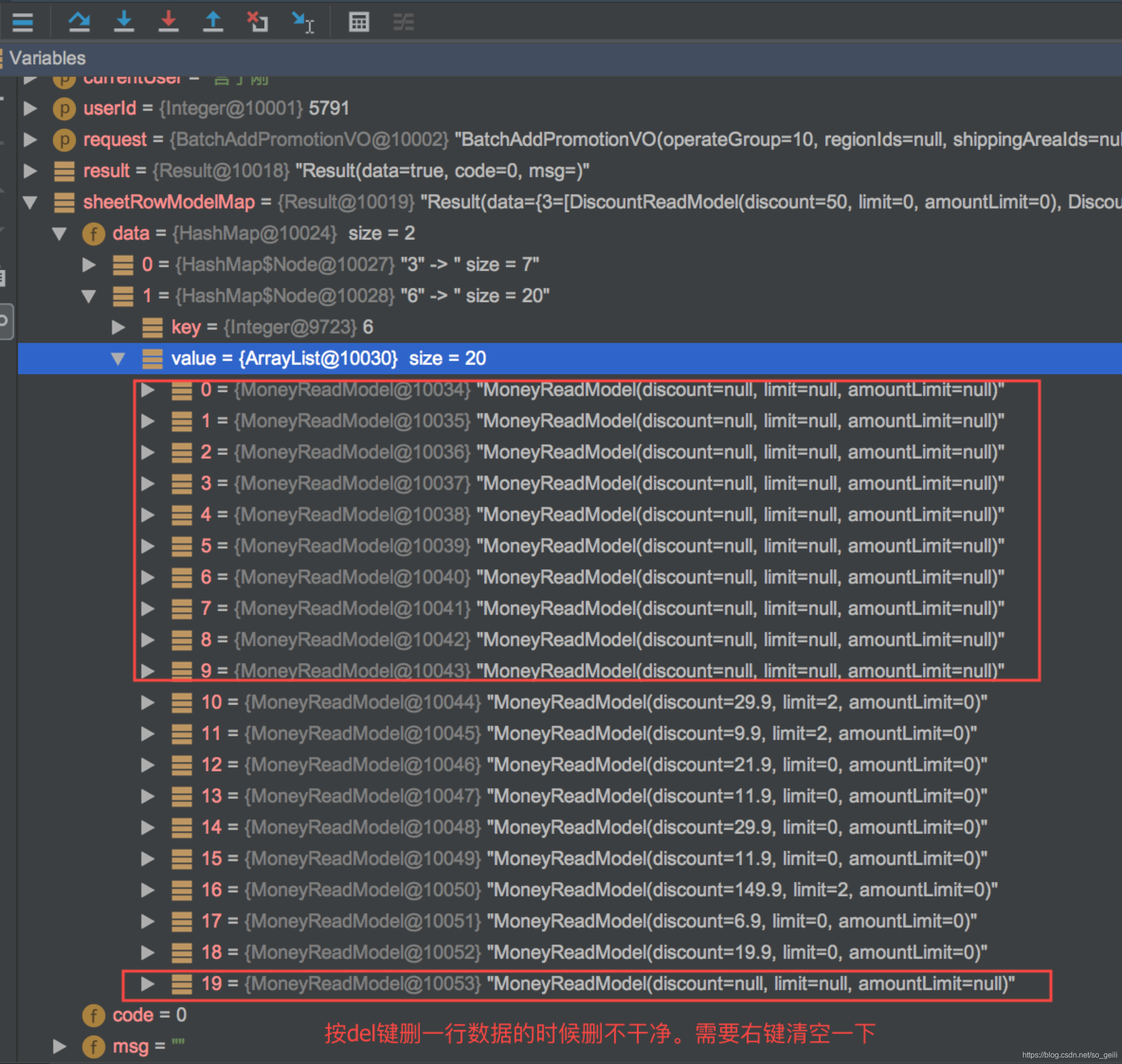
Task: Click the red Force Step Into icon
Action: (x=169, y=21)
